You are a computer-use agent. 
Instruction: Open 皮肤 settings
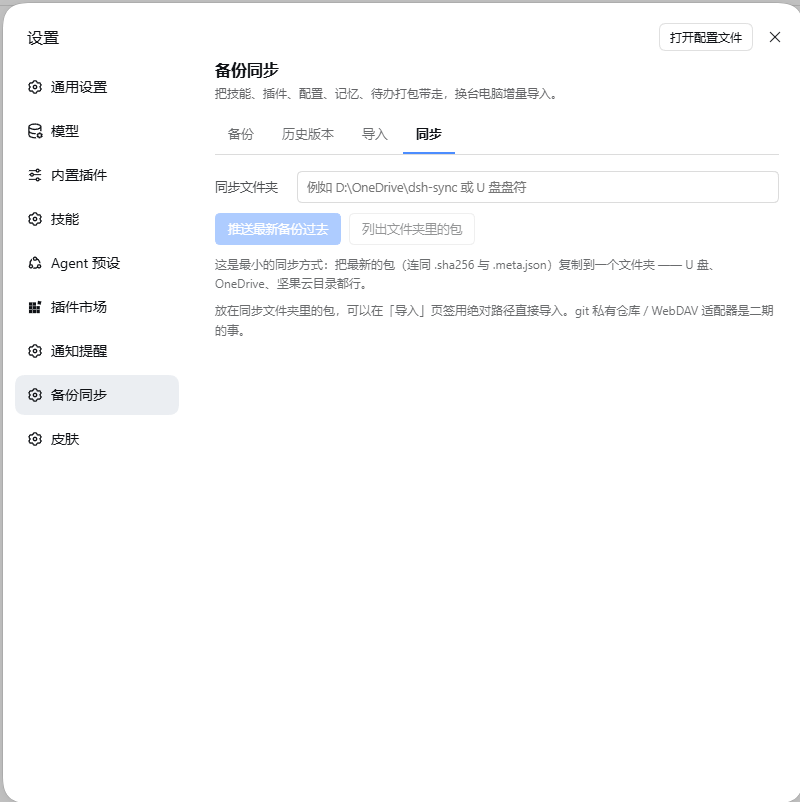(x=97, y=439)
